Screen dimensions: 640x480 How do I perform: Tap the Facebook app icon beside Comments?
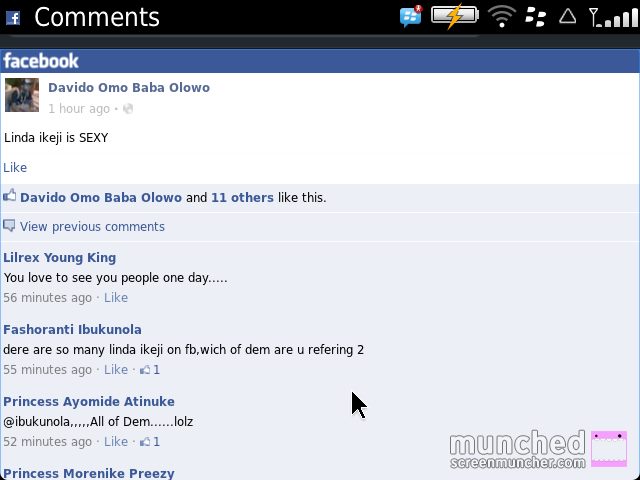click(13, 18)
